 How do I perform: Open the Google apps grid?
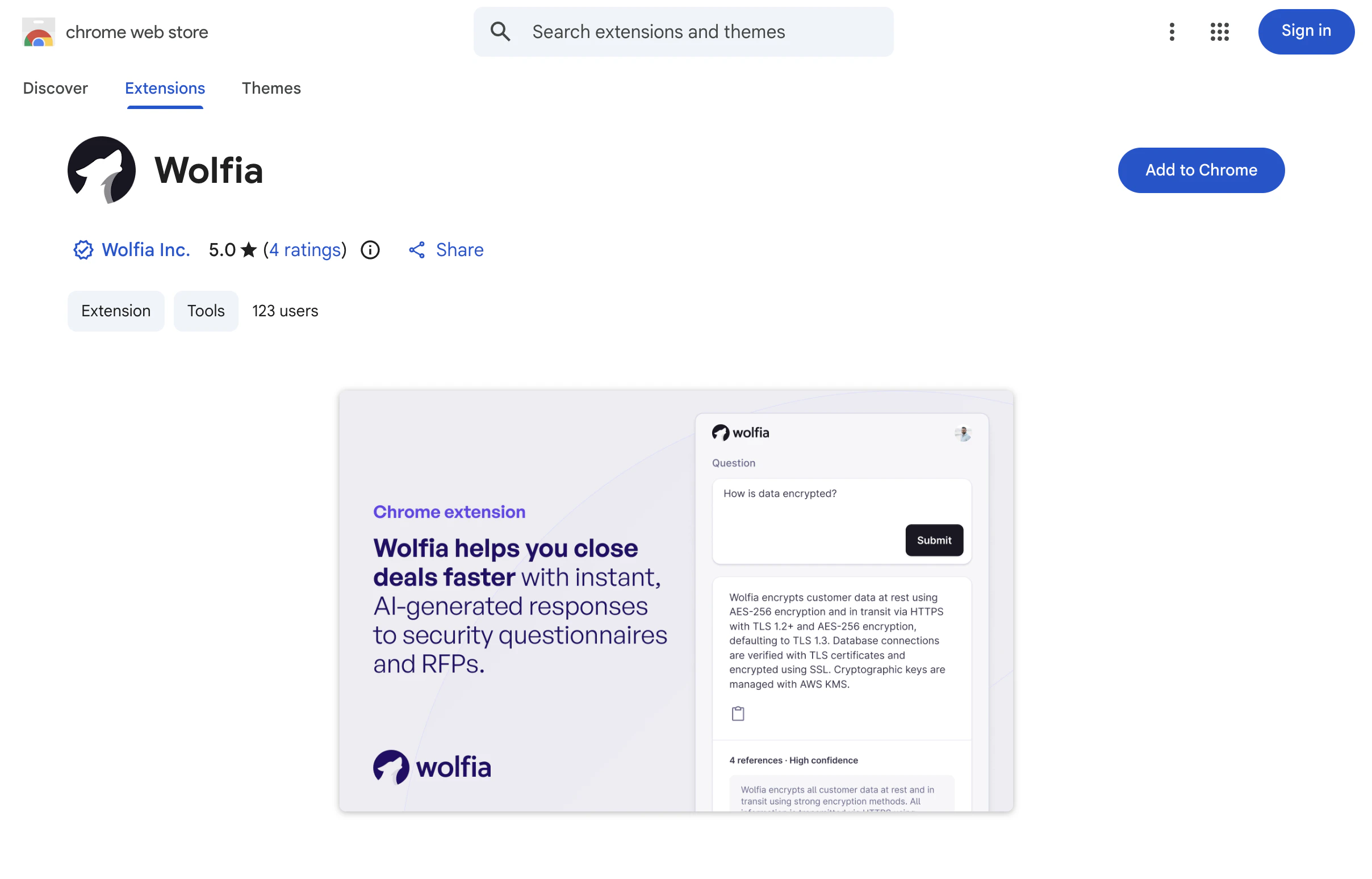[x=1219, y=32]
